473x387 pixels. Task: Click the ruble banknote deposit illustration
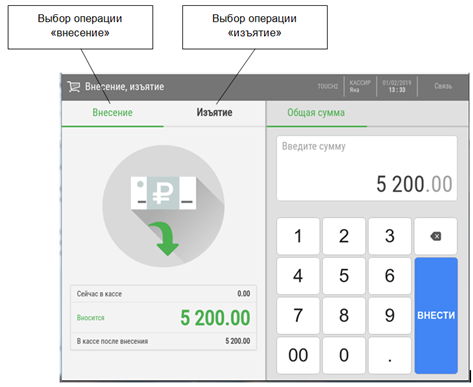[163, 206]
